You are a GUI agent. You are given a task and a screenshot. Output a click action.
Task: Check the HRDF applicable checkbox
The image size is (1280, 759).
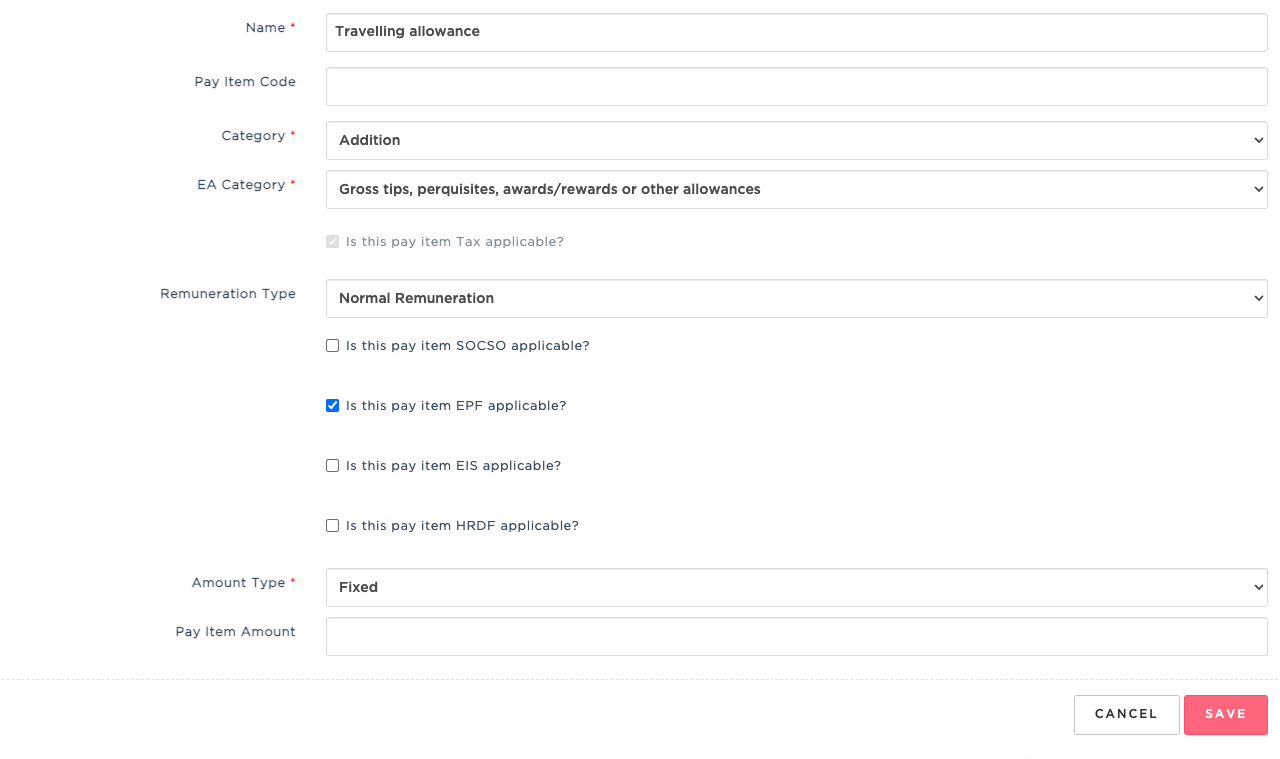(333, 526)
